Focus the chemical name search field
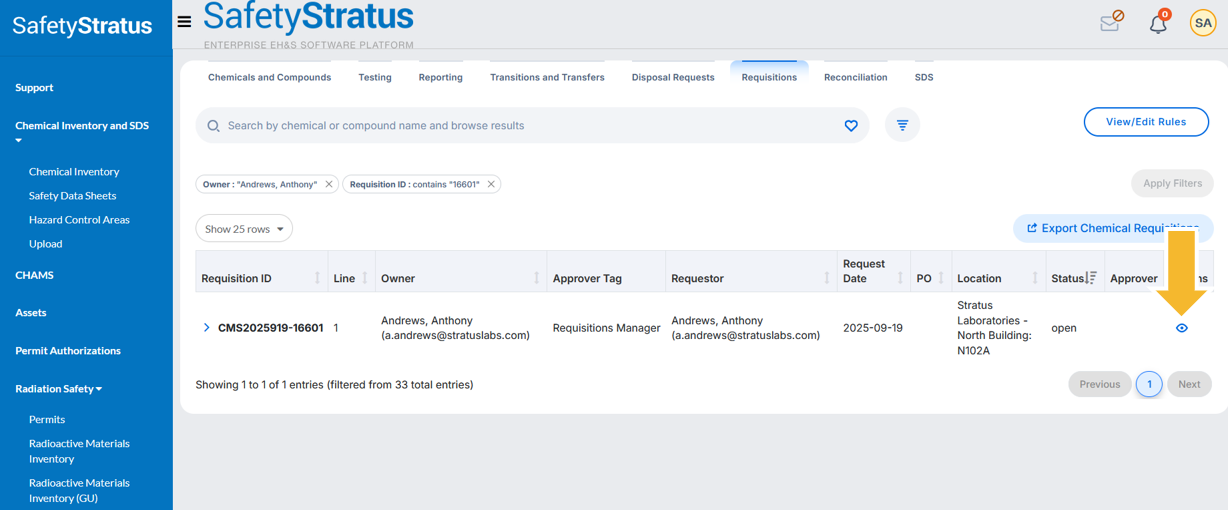The height and width of the screenshot is (510, 1228). tap(530, 126)
